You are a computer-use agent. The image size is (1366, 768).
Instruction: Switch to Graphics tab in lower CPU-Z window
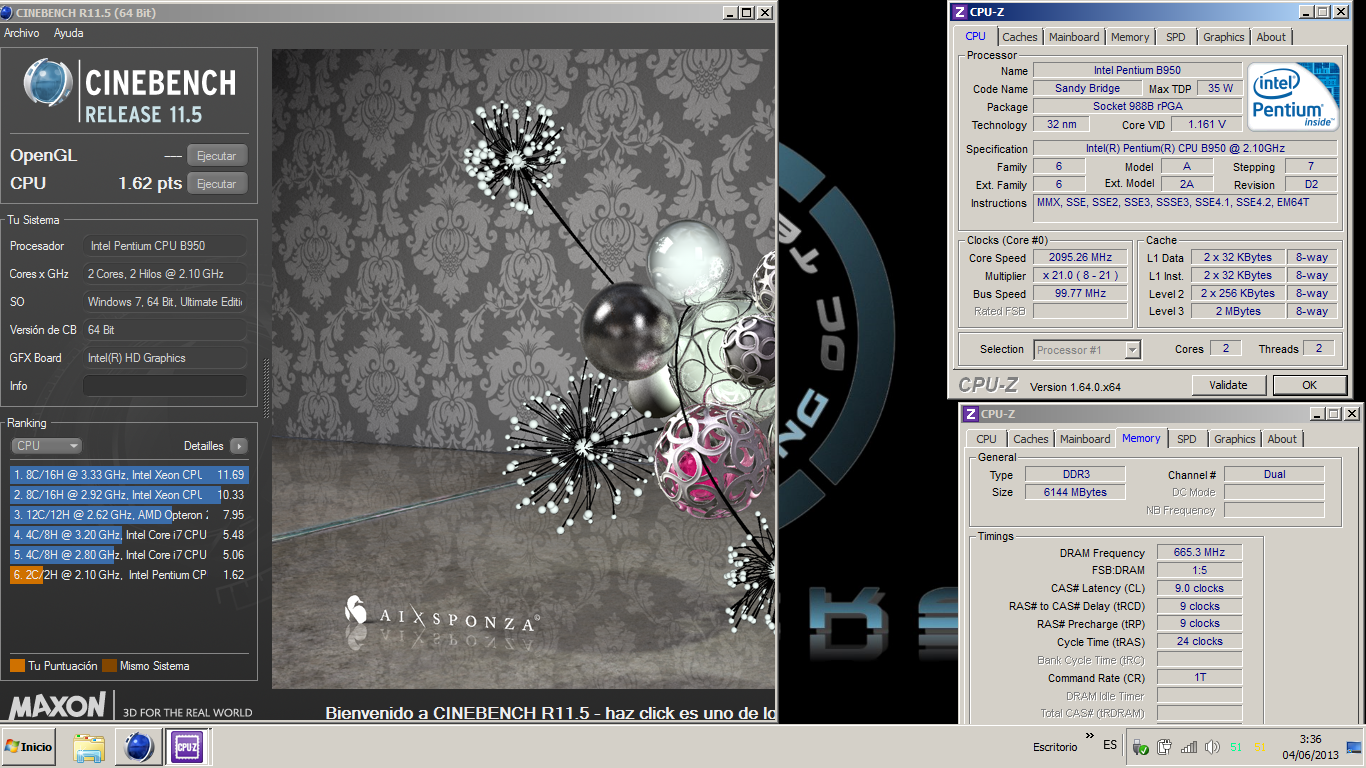[x=1235, y=439]
